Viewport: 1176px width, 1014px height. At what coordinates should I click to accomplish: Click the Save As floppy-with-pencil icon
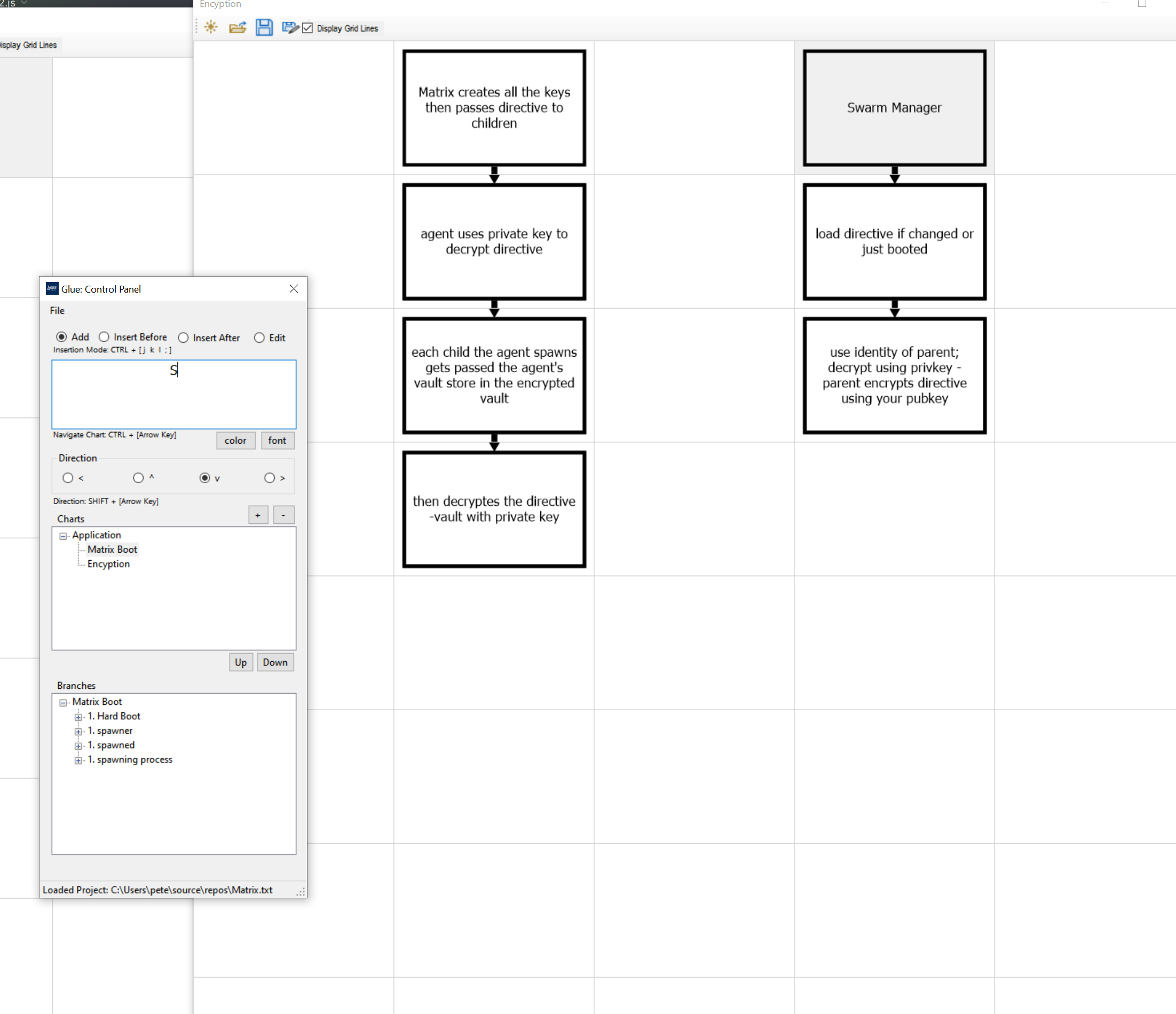[x=290, y=27]
